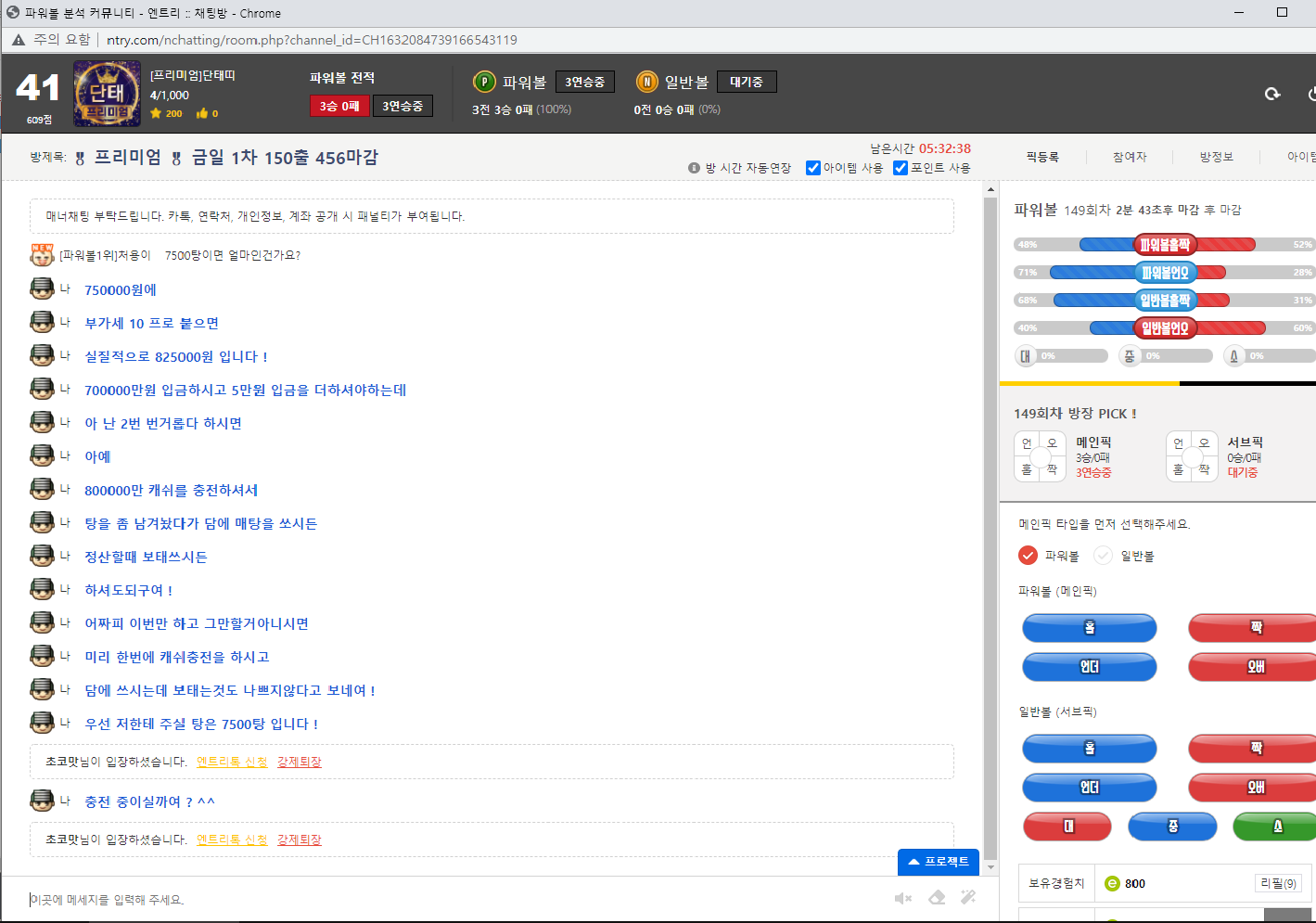This screenshot has width=1316, height=923.
Task: Click the first 강제퇴장 link for 초코맛
Action: pos(299,762)
